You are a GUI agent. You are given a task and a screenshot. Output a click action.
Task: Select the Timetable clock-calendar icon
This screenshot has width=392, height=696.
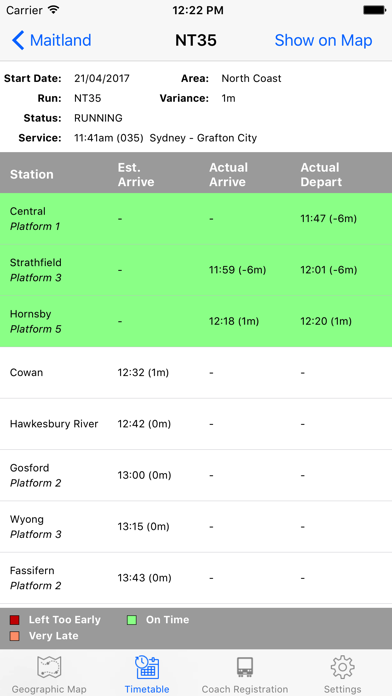coord(147,667)
